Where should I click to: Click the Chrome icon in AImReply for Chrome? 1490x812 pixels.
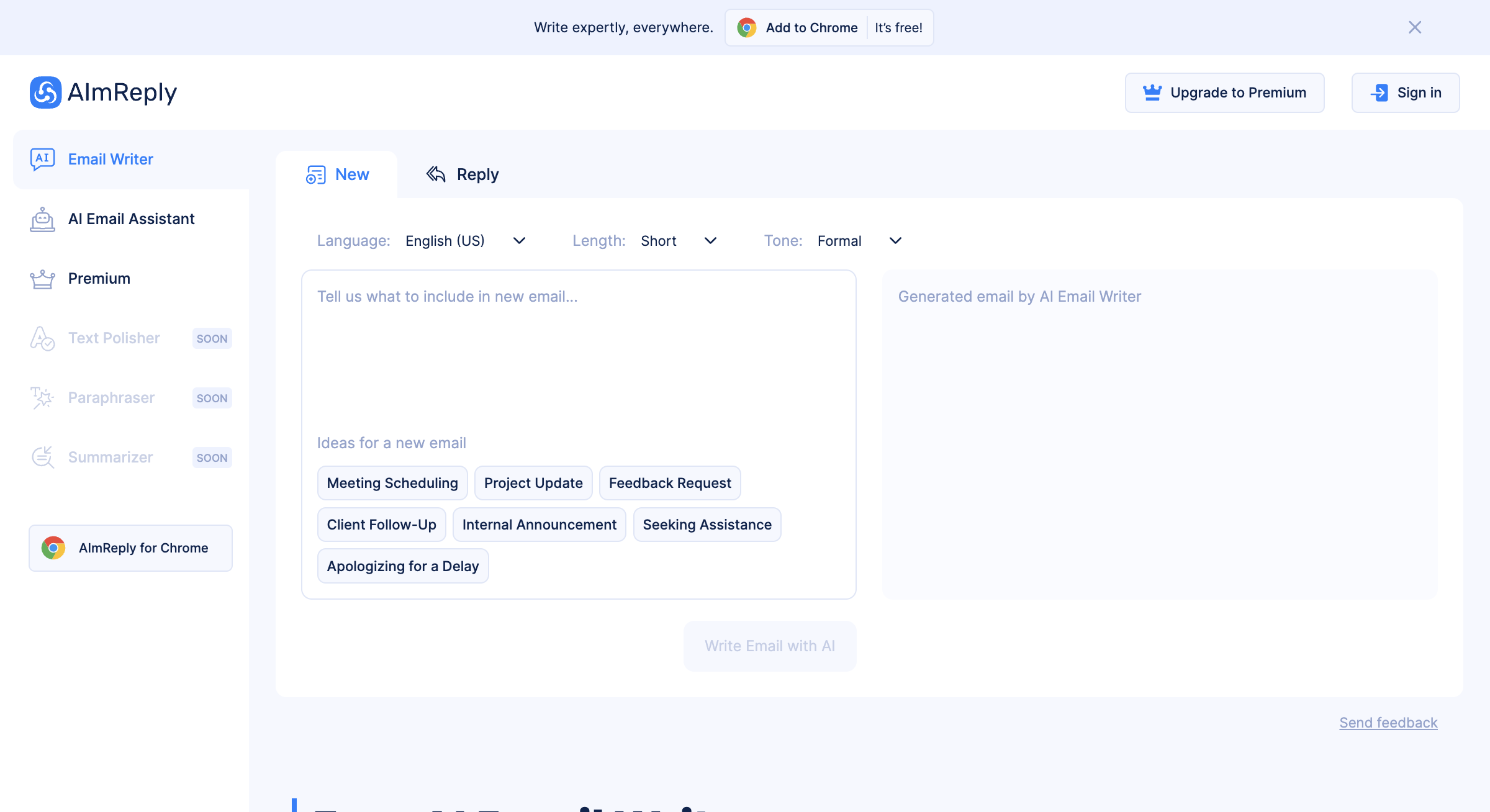[53, 548]
